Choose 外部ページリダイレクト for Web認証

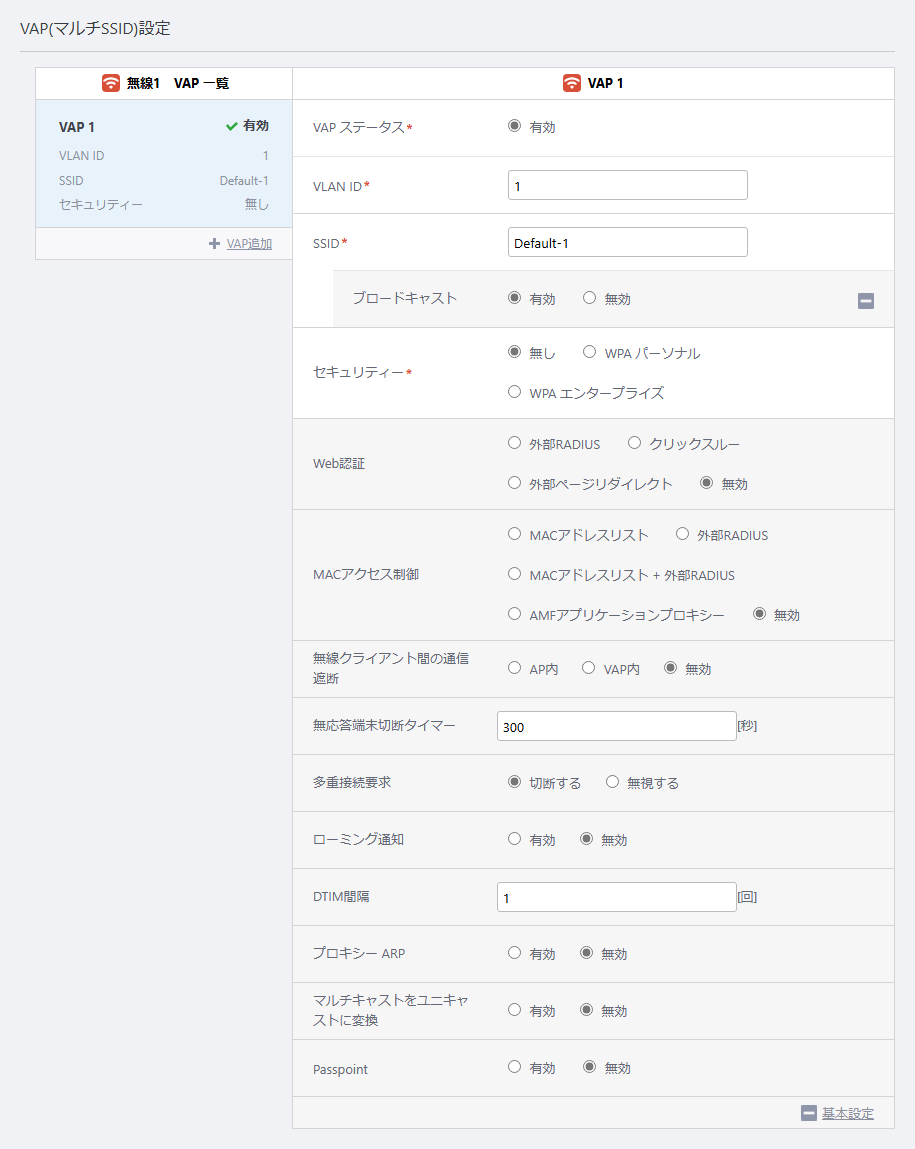point(514,483)
